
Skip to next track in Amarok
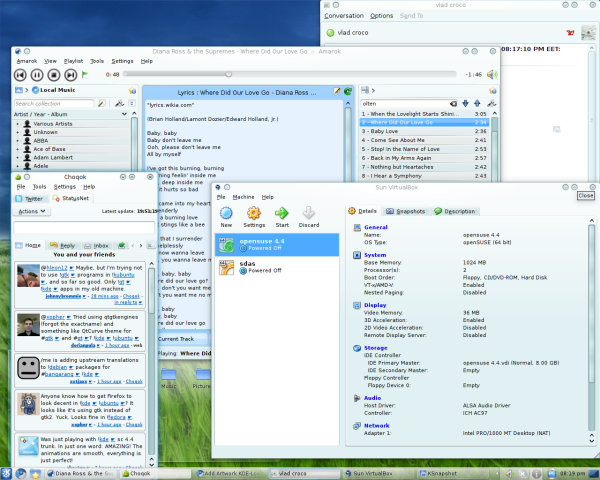[71, 75]
